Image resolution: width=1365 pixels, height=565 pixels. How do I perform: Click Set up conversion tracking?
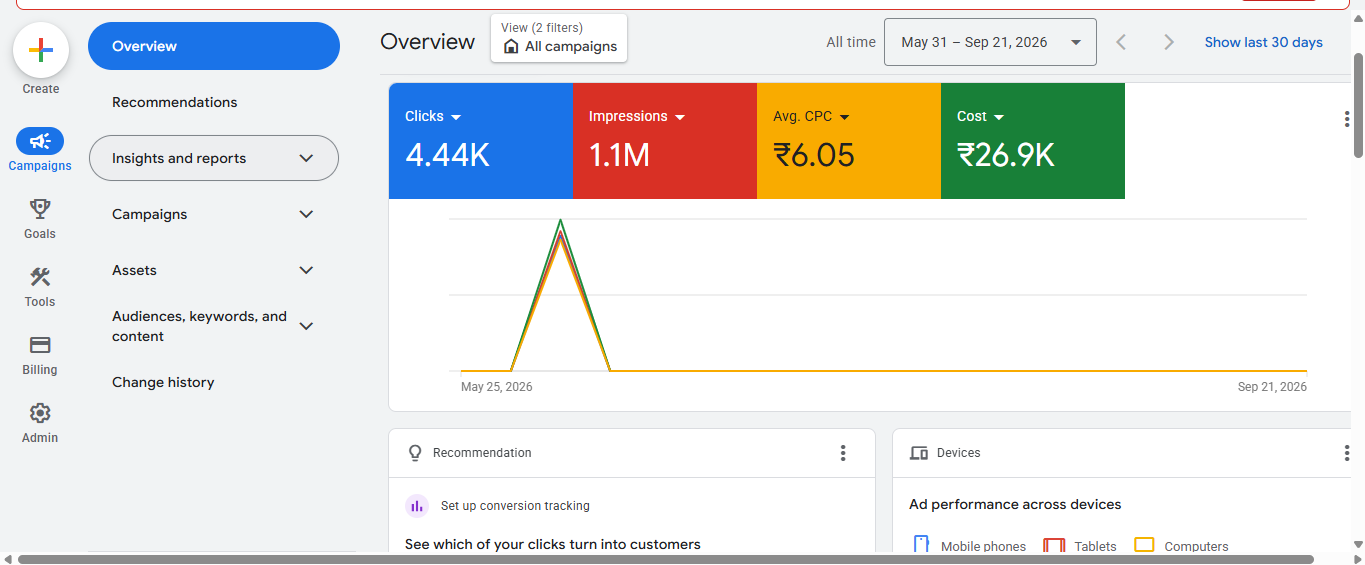tap(515, 506)
